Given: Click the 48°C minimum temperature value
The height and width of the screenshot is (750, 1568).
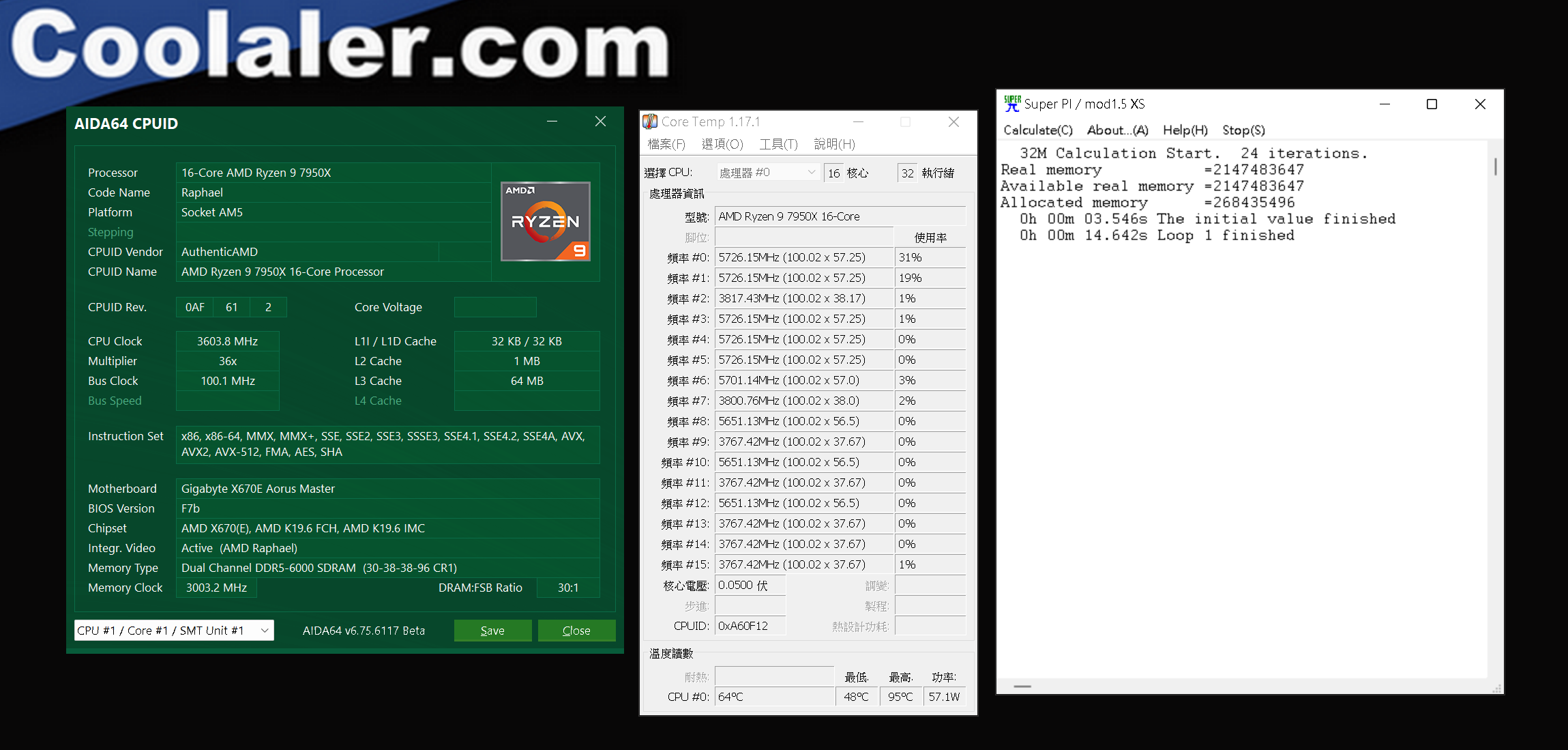Looking at the screenshot, I should pos(857,697).
